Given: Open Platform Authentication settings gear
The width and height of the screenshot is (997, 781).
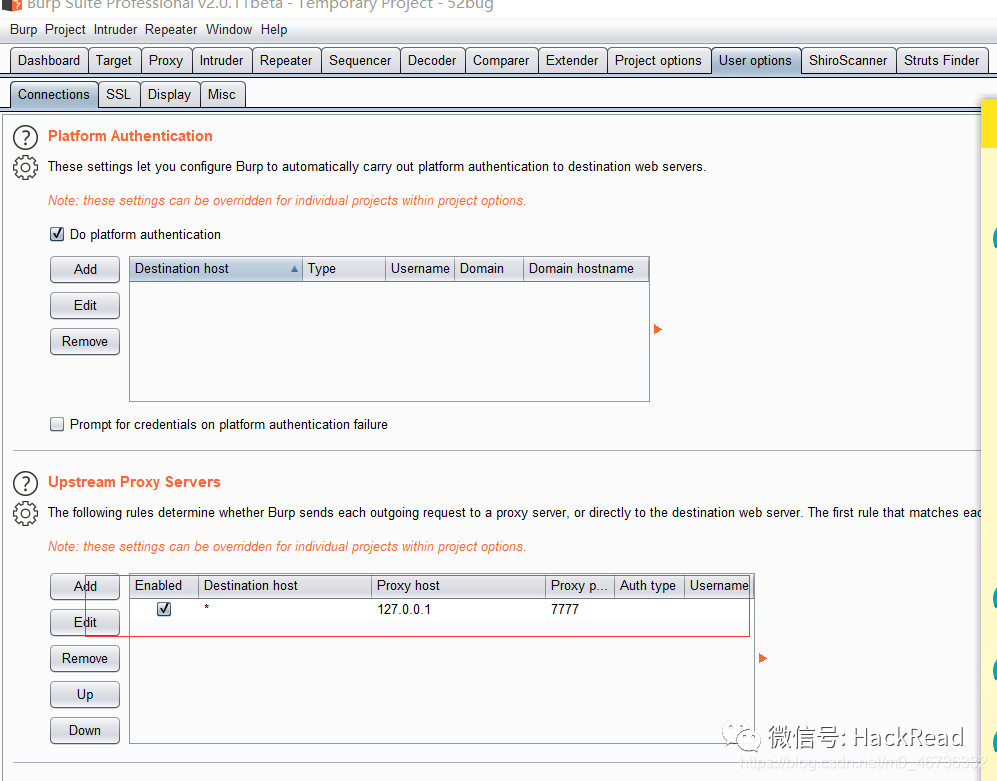Looking at the screenshot, I should [x=25, y=168].
